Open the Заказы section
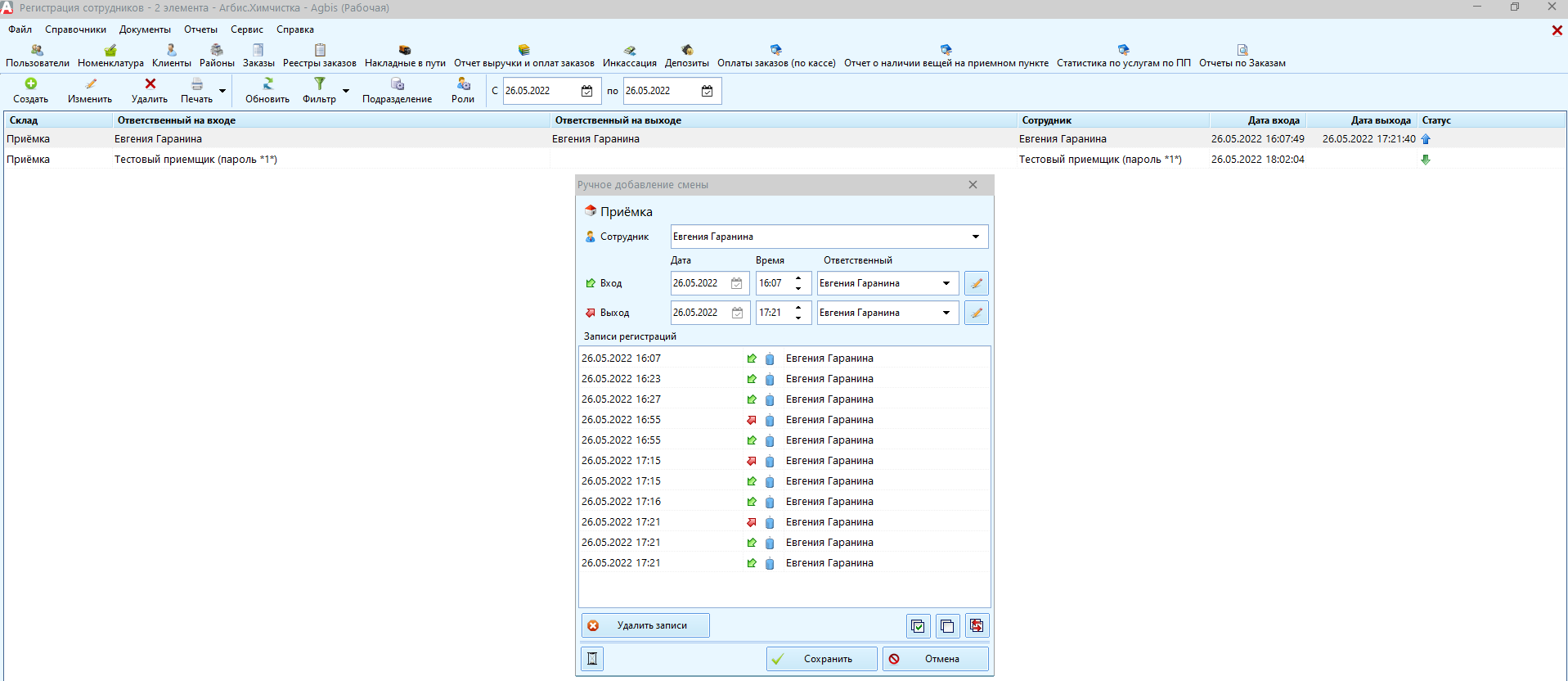The height and width of the screenshot is (681, 1568). point(258,56)
